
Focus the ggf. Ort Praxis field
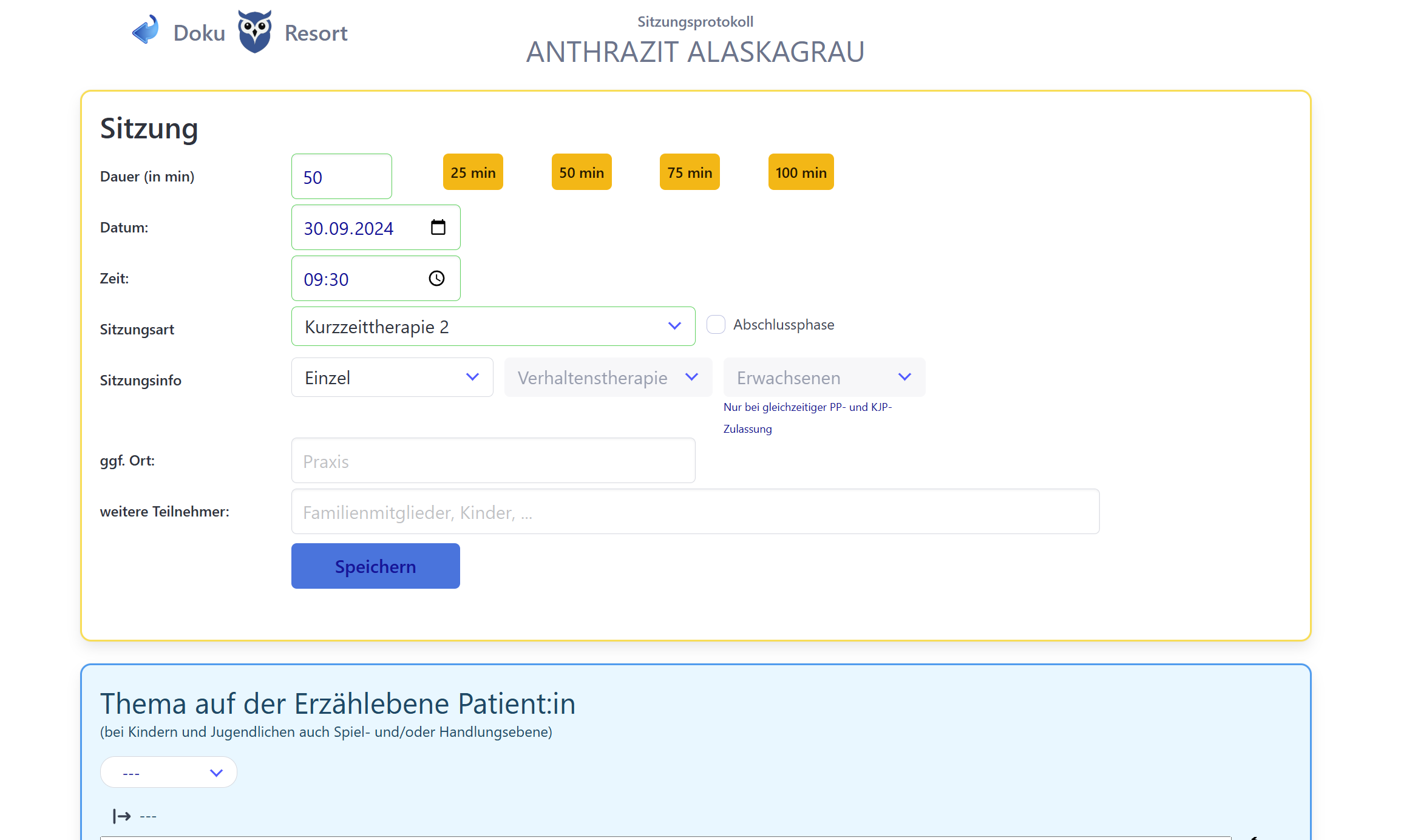[493, 461]
